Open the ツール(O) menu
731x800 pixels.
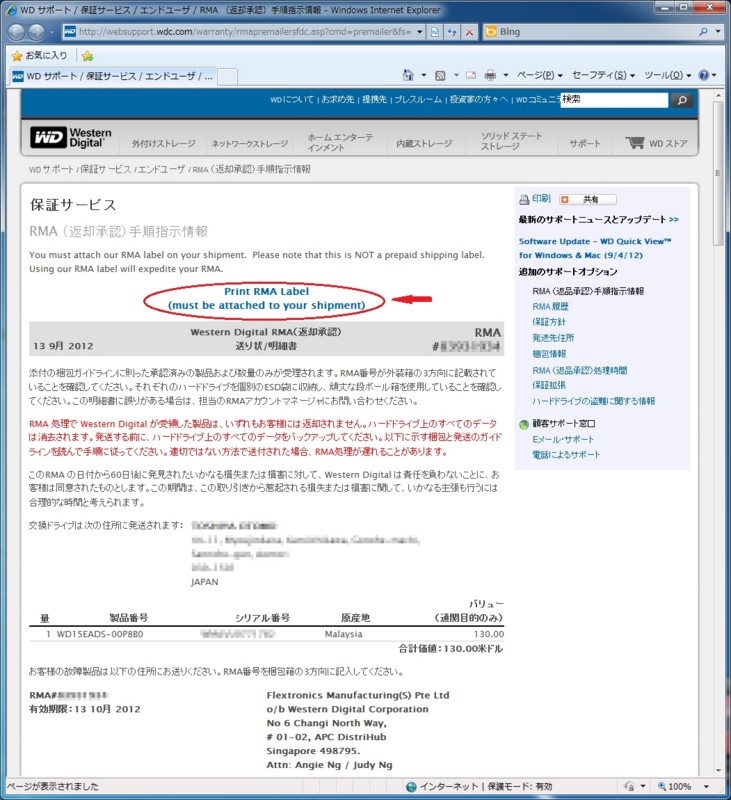[x=668, y=76]
